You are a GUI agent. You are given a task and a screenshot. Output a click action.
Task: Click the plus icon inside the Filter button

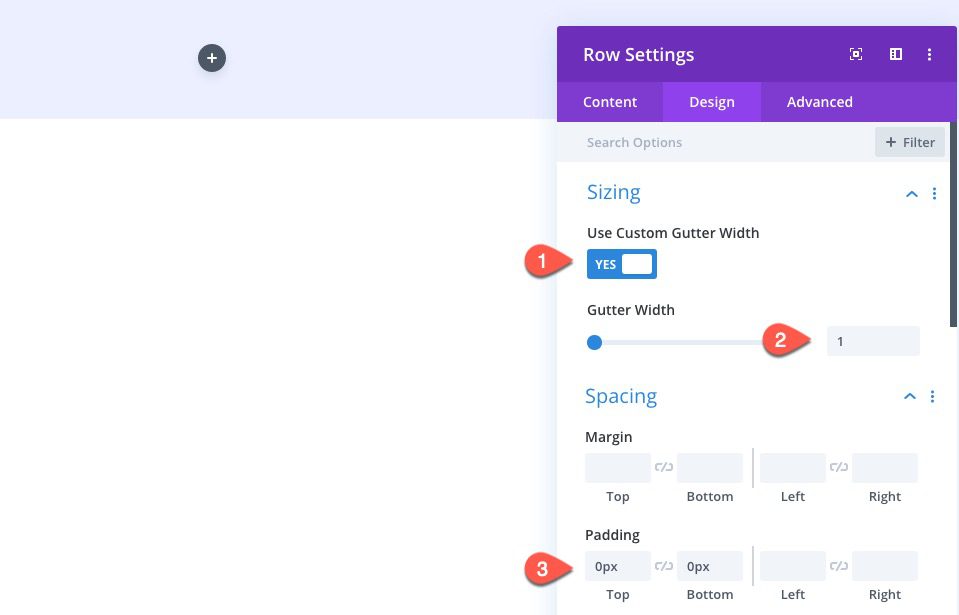pyautogui.click(x=889, y=142)
